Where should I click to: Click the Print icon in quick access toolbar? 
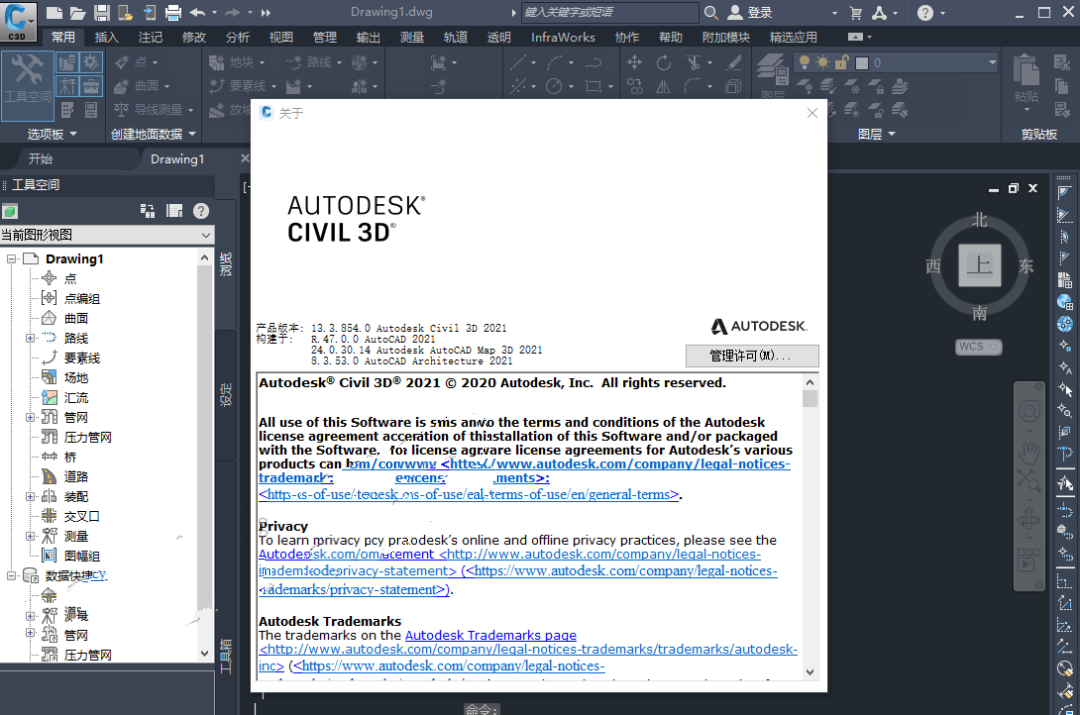click(x=173, y=12)
